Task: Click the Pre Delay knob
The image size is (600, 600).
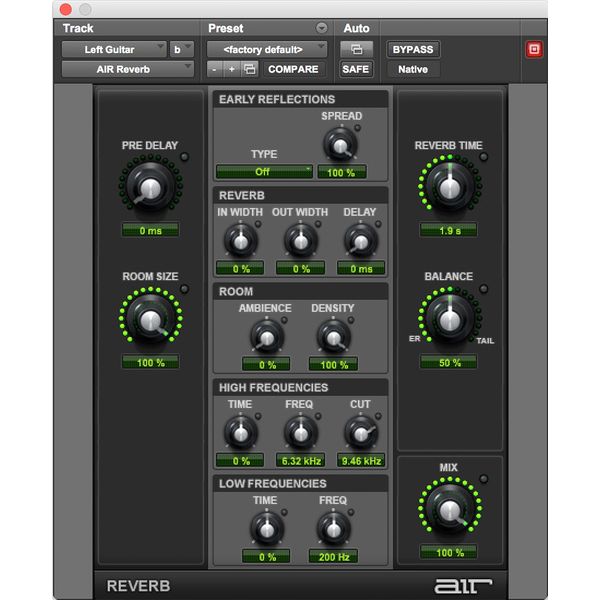Action: click(x=151, y=188)
